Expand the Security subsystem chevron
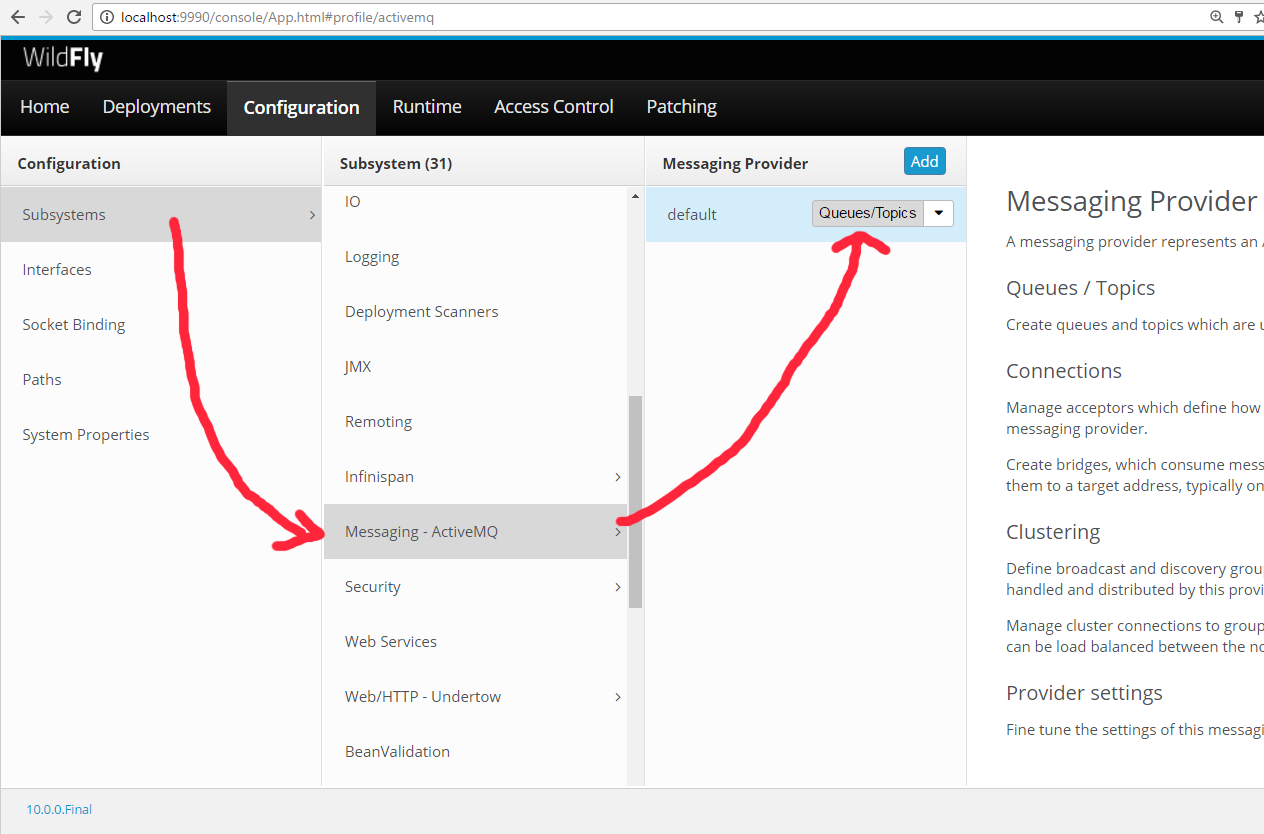 (x=618, y=587)
